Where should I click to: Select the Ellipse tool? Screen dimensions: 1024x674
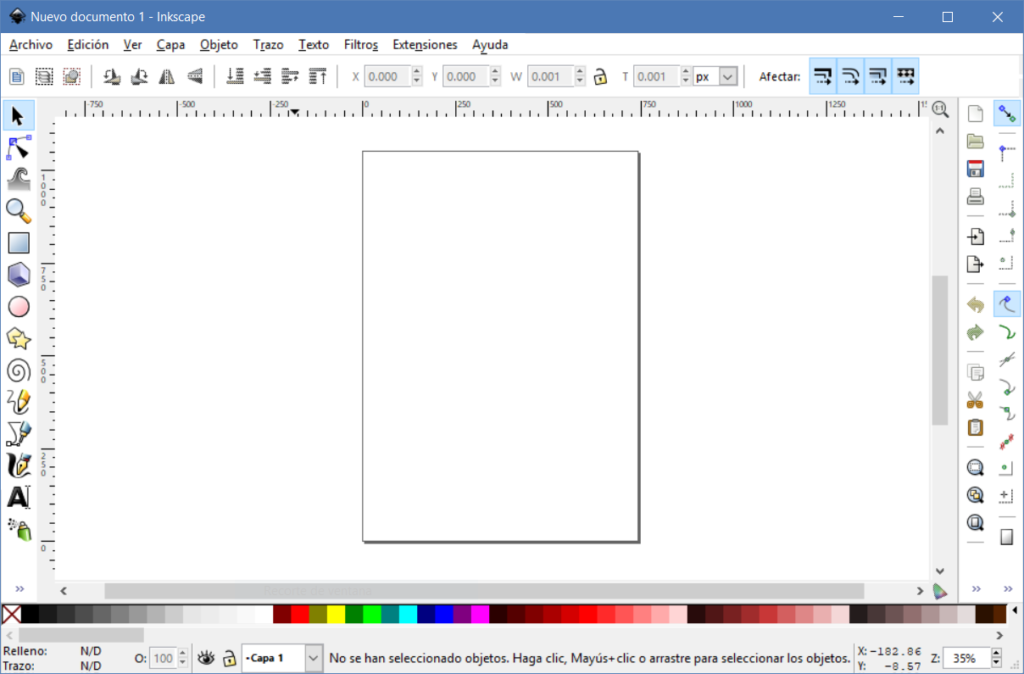point(17,306)
